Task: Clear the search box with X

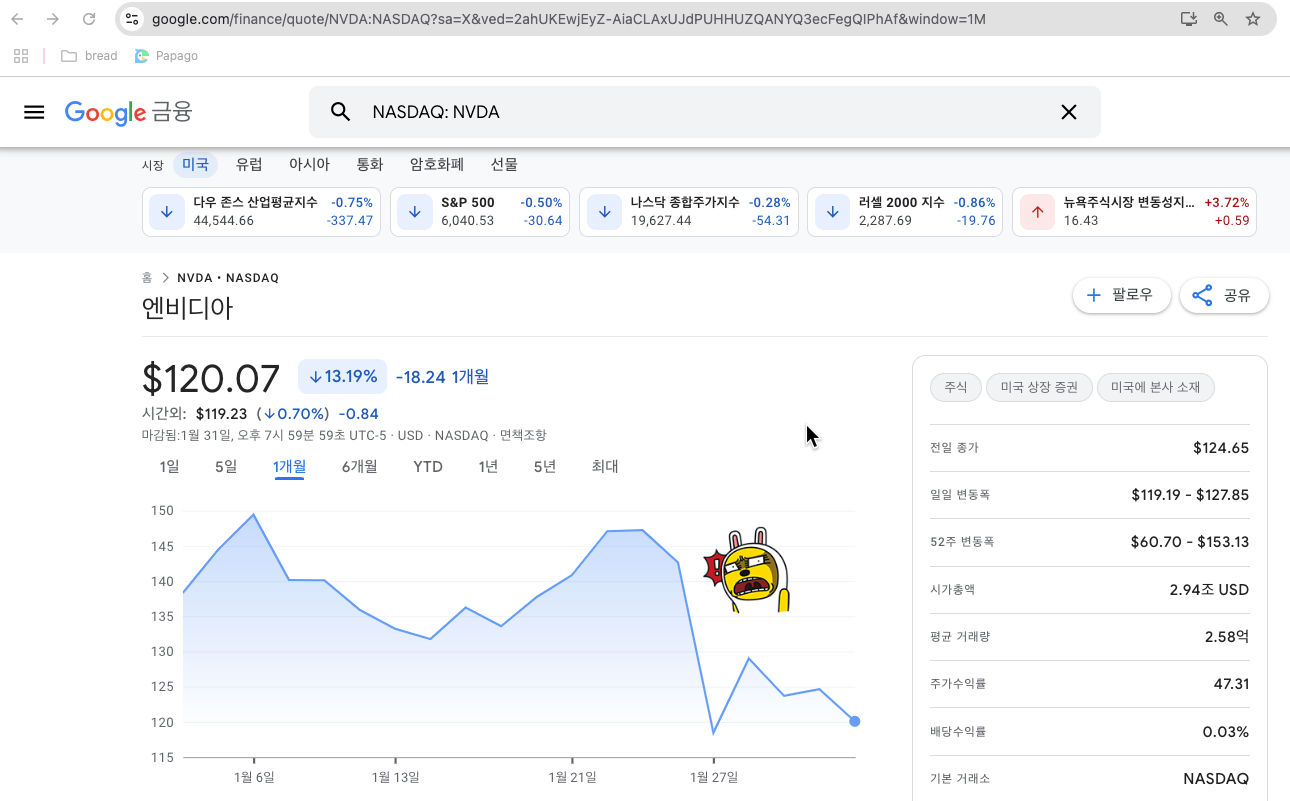Action: 1069,112
